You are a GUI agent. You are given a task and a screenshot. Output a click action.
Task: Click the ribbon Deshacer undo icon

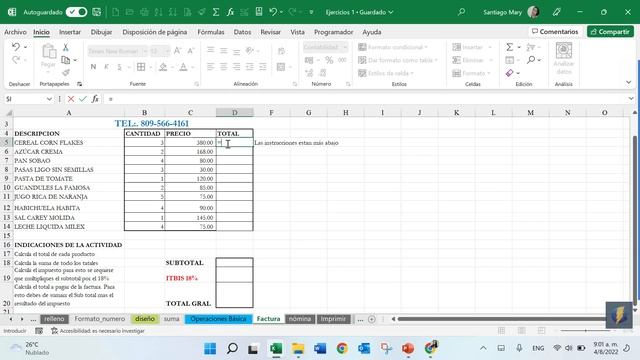click(16, 47)
